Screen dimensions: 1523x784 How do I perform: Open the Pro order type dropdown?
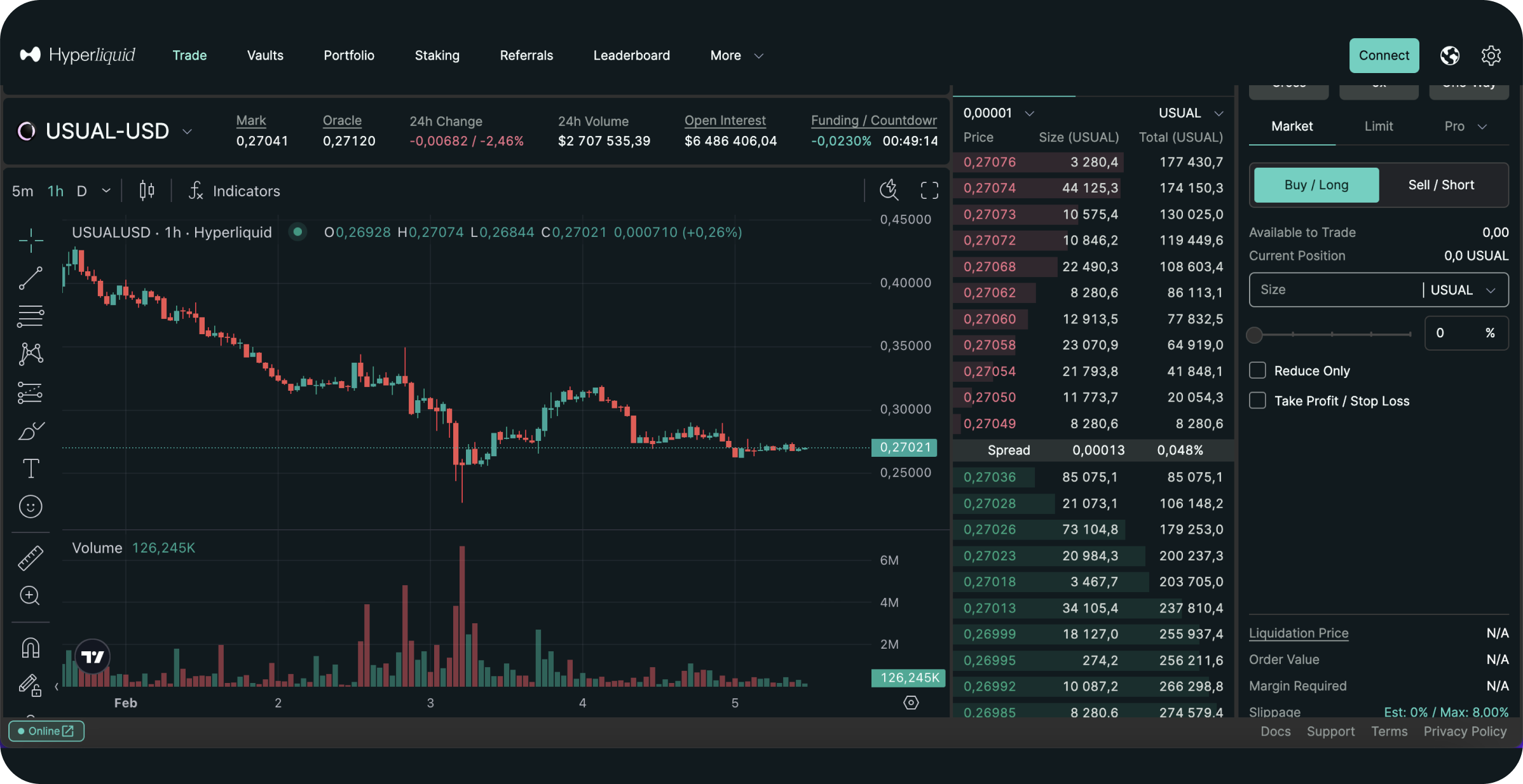(1465, 126)
